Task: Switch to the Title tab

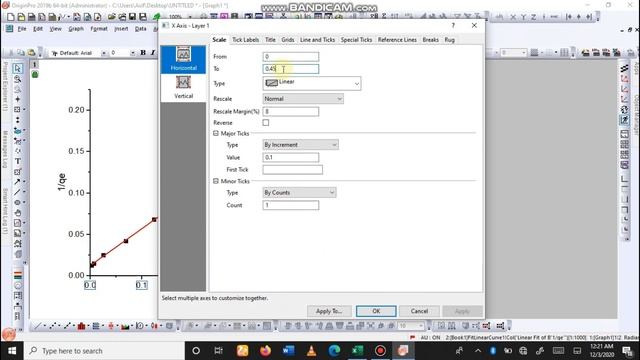Action: tap(270, 40)
